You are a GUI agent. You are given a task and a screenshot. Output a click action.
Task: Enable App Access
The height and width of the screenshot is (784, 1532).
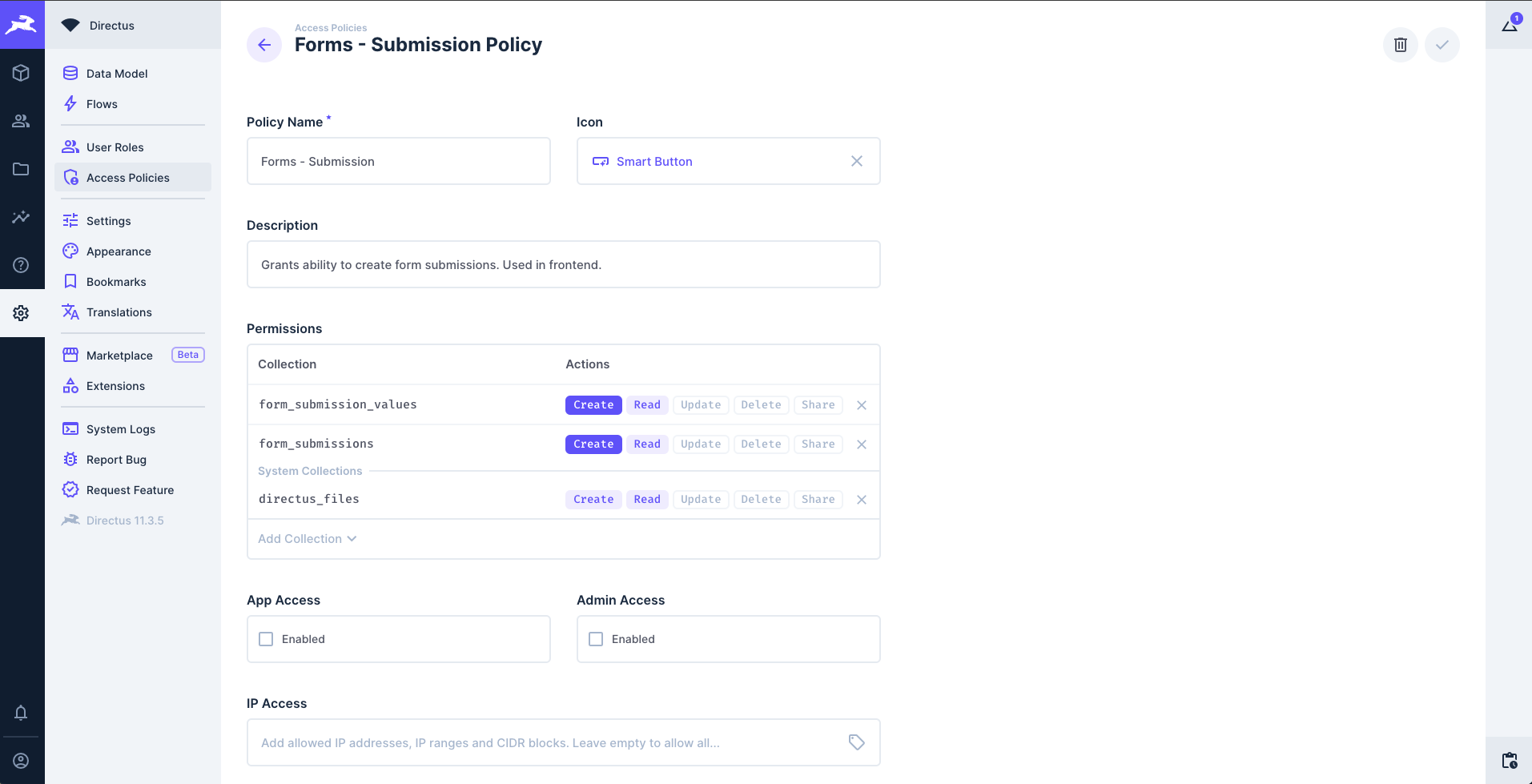(x=266, y=638)
